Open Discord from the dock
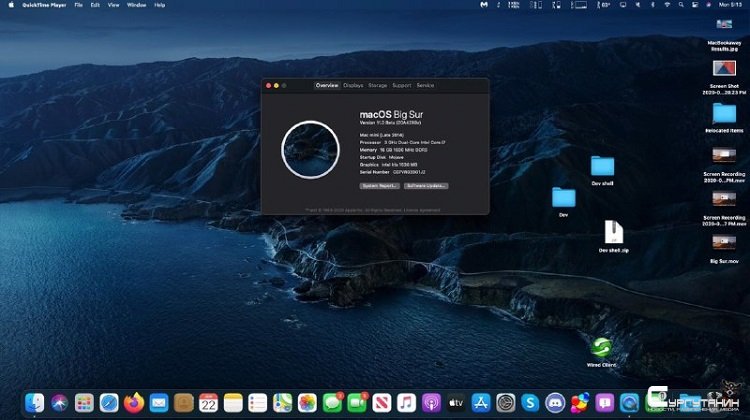The width and height of the screenshot is (750, 420). click(x=555, y=403)
